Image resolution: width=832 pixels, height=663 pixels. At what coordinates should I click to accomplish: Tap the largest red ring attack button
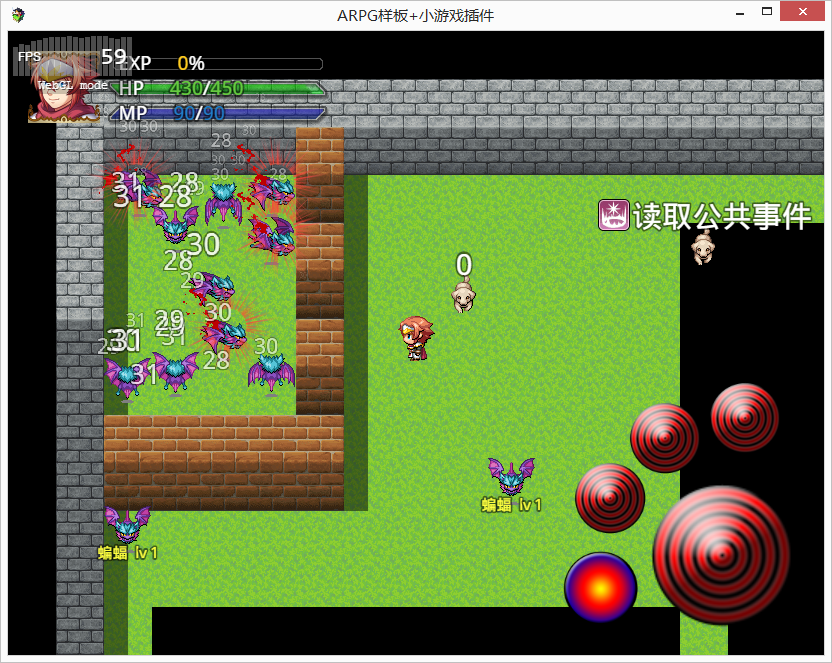click(721, 555)
